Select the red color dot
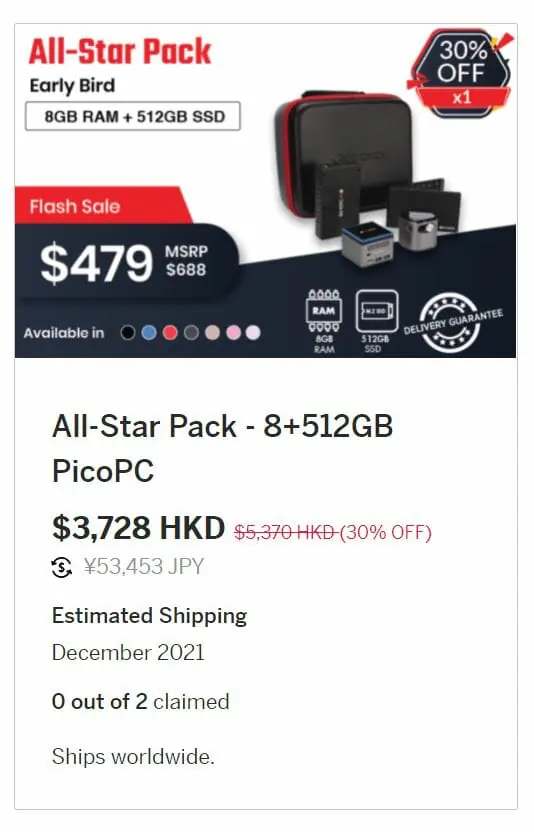The height and width of the screenshot is (832, 534). click(170, 333)
